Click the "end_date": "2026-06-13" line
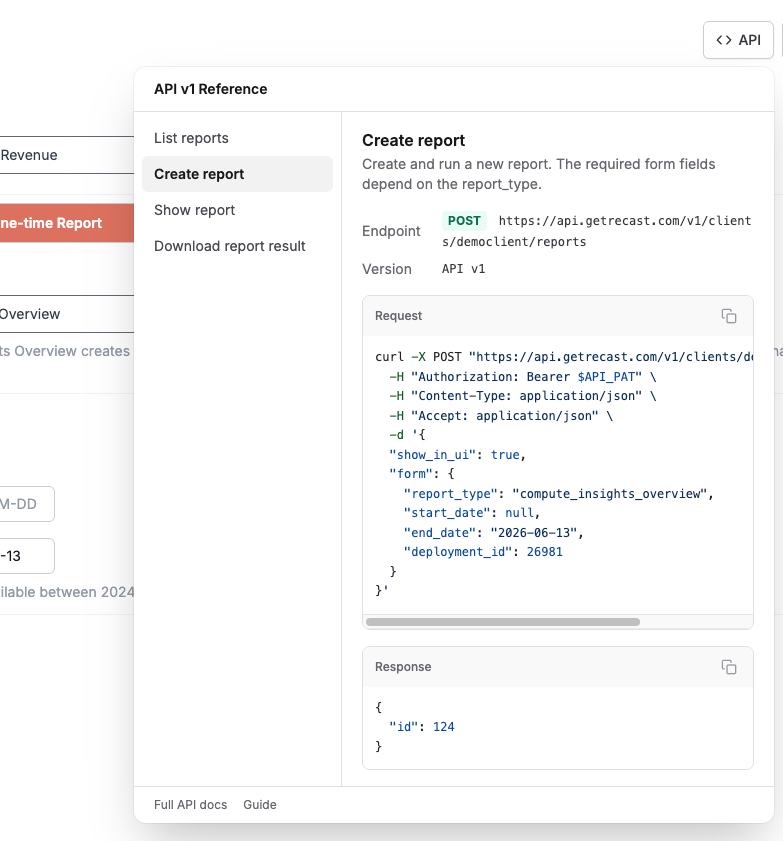Viewport: 783px width, 841px height. 493,532
